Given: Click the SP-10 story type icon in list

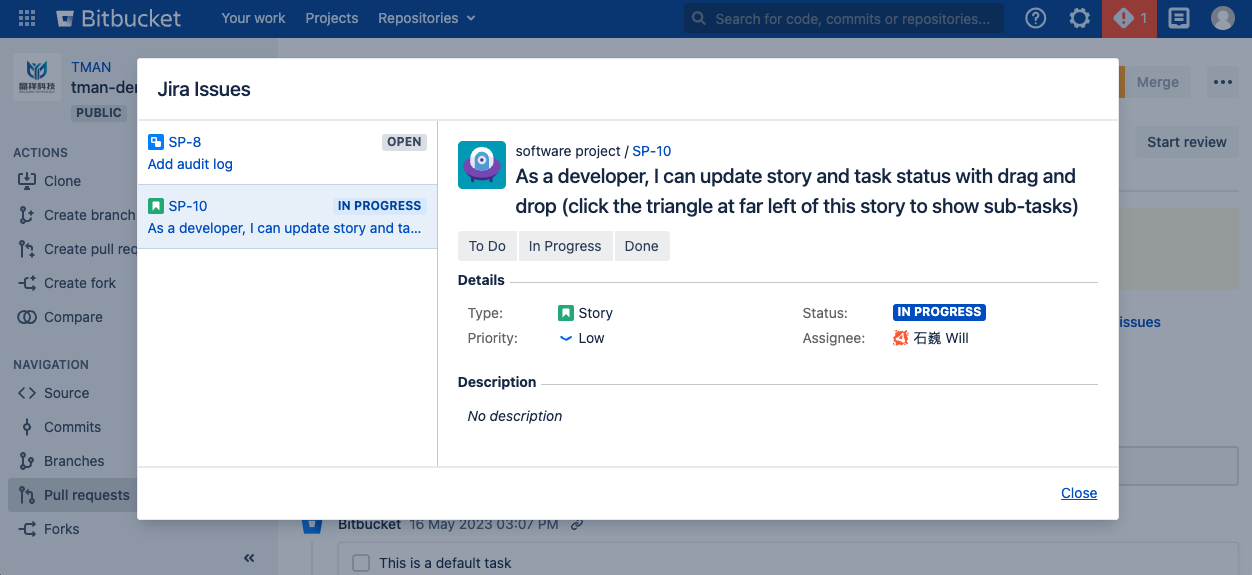Looking at the screenshot, I should click(x=155, y=206).
